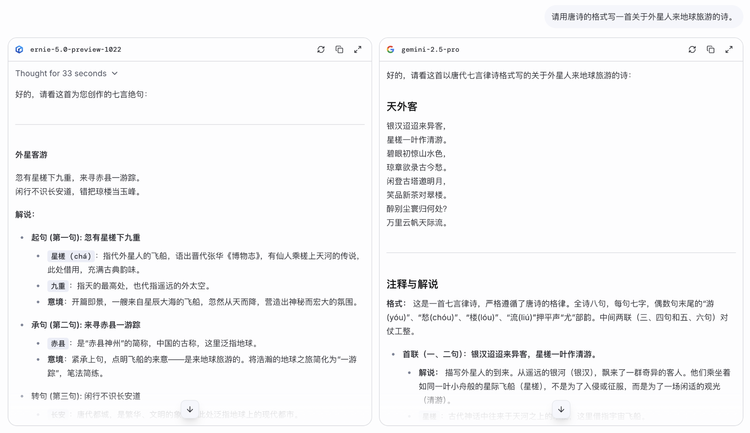
Task: Click the ernie model logo icon
Action: pyautogui.click(x=20, y=49)
